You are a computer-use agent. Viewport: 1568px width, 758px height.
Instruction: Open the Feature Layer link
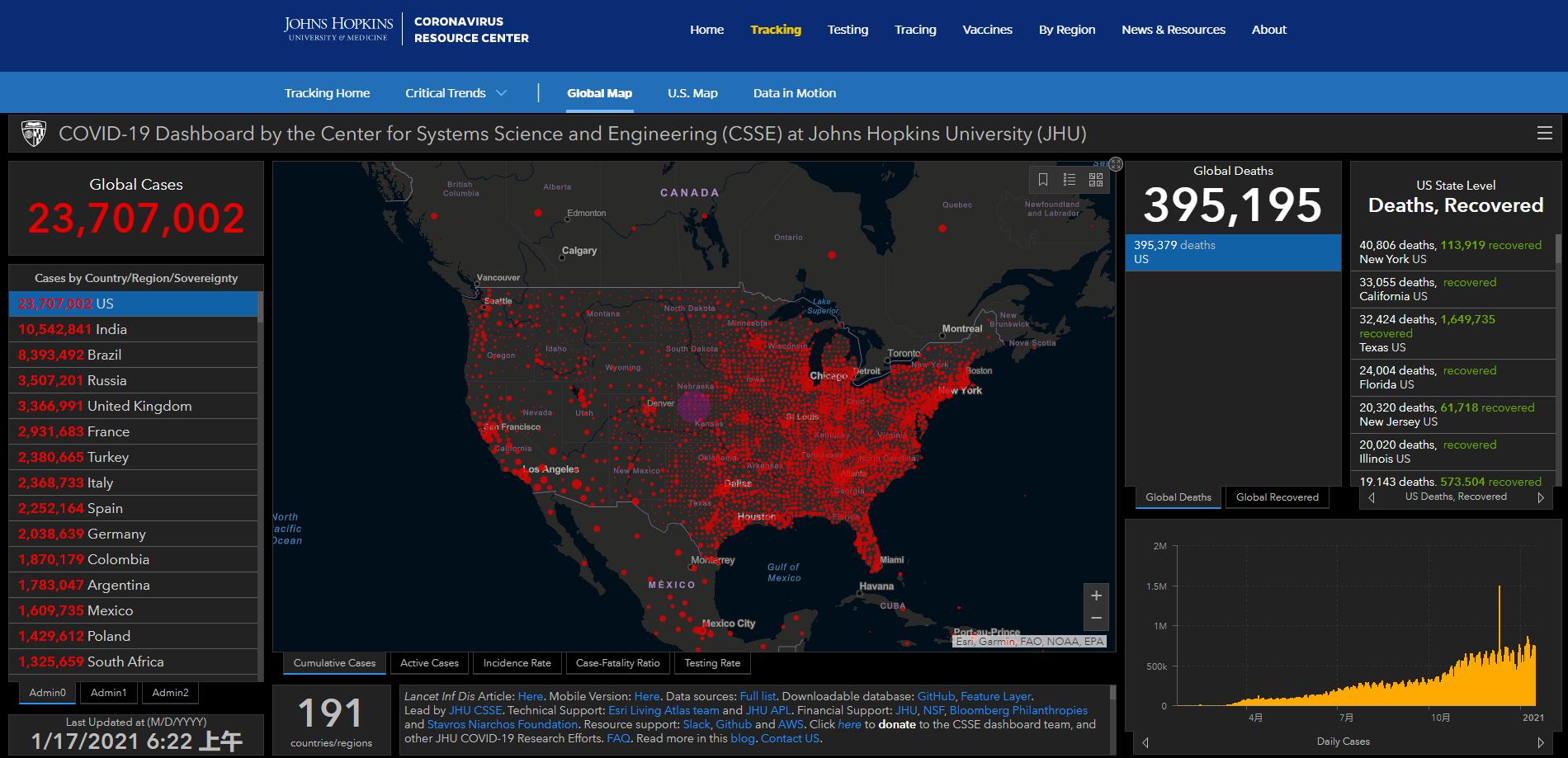click(x=996, y=697)
